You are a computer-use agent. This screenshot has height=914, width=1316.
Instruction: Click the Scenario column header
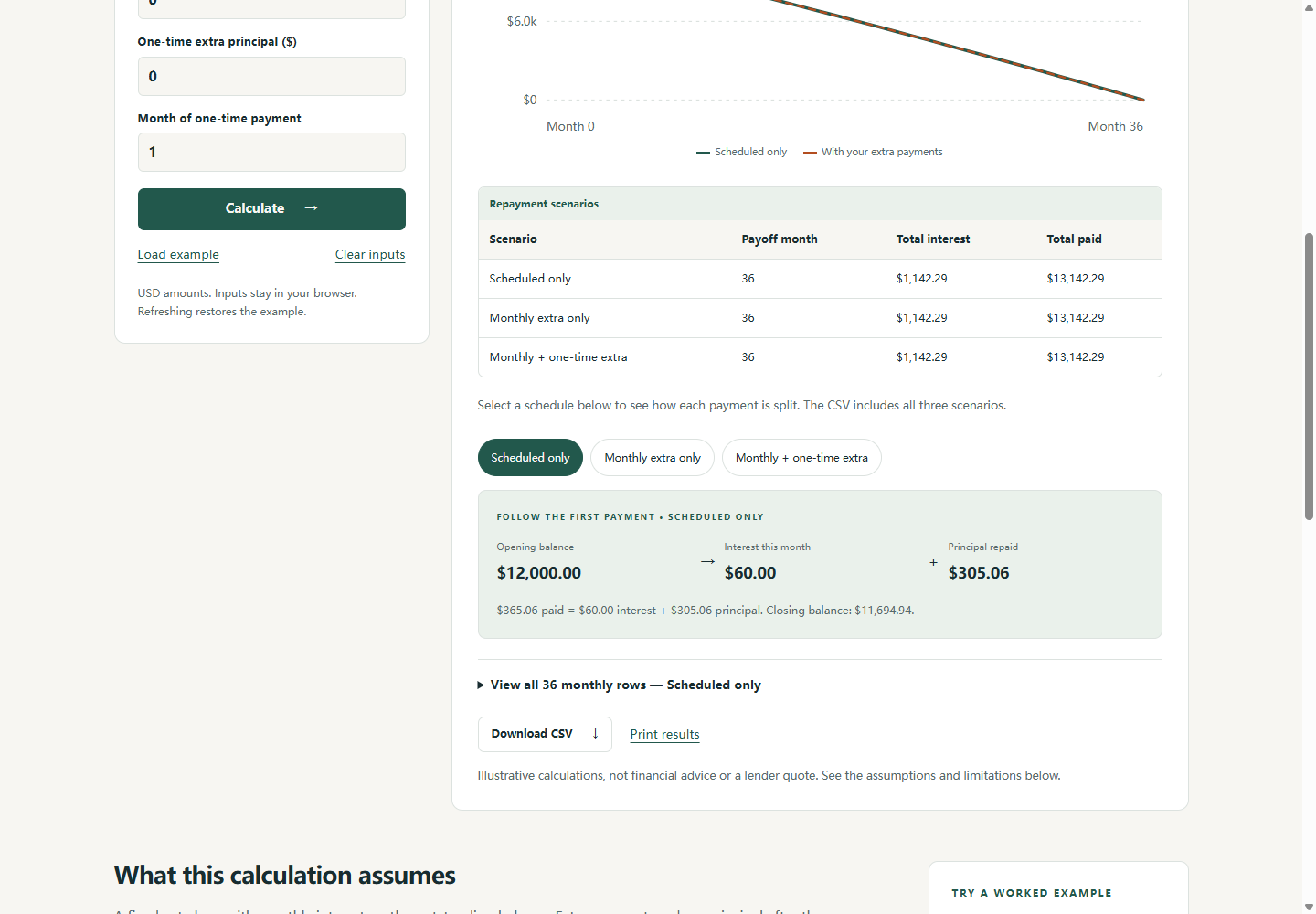click(513, 239)
